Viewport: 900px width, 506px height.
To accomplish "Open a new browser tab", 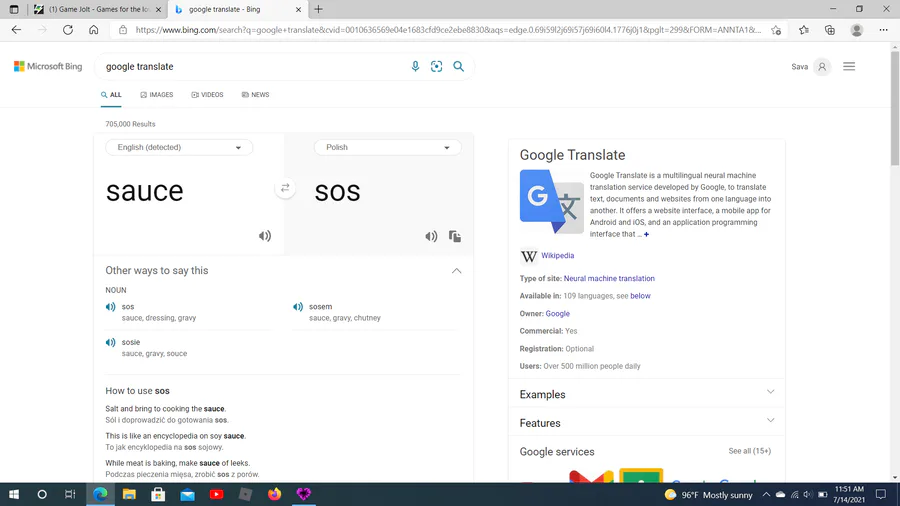I will 319,9.
